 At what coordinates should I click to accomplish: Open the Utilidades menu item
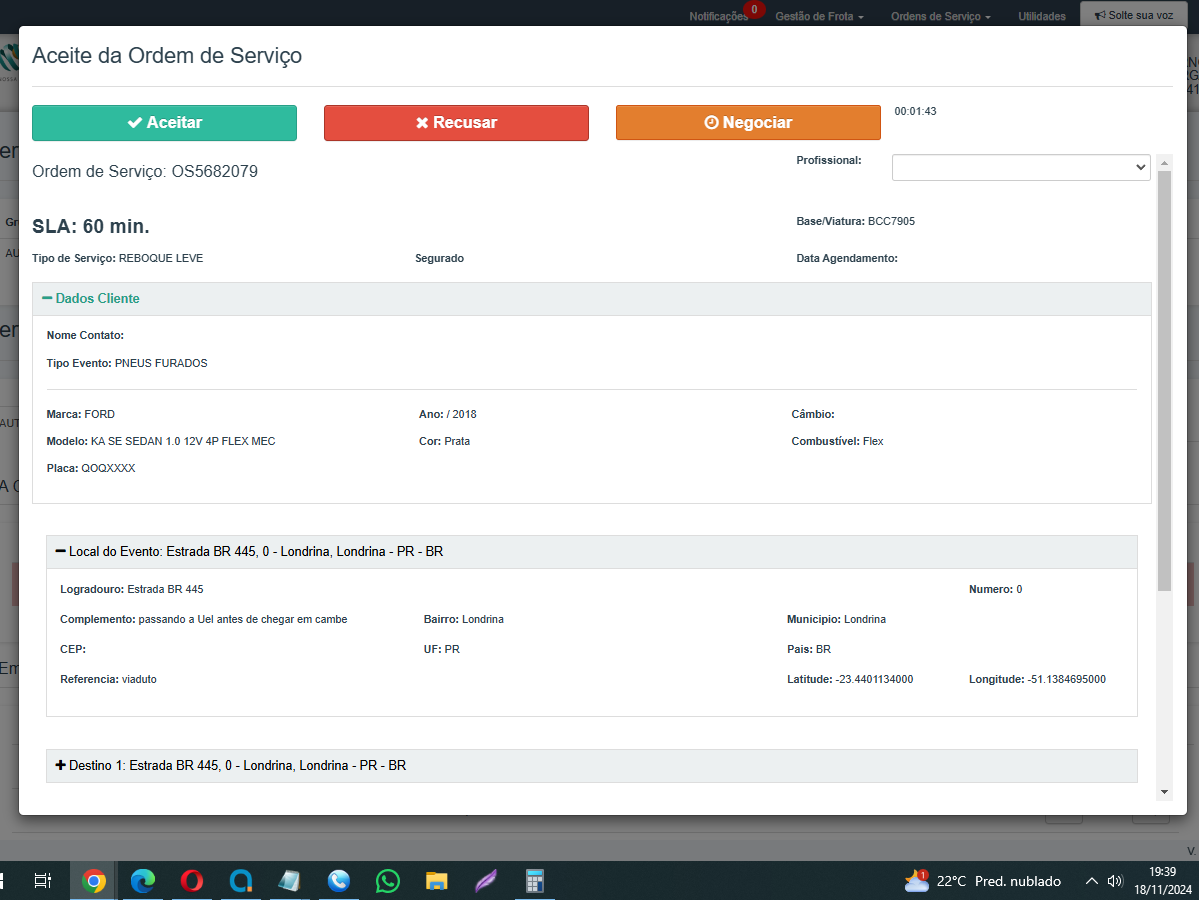click(1041, 16)
